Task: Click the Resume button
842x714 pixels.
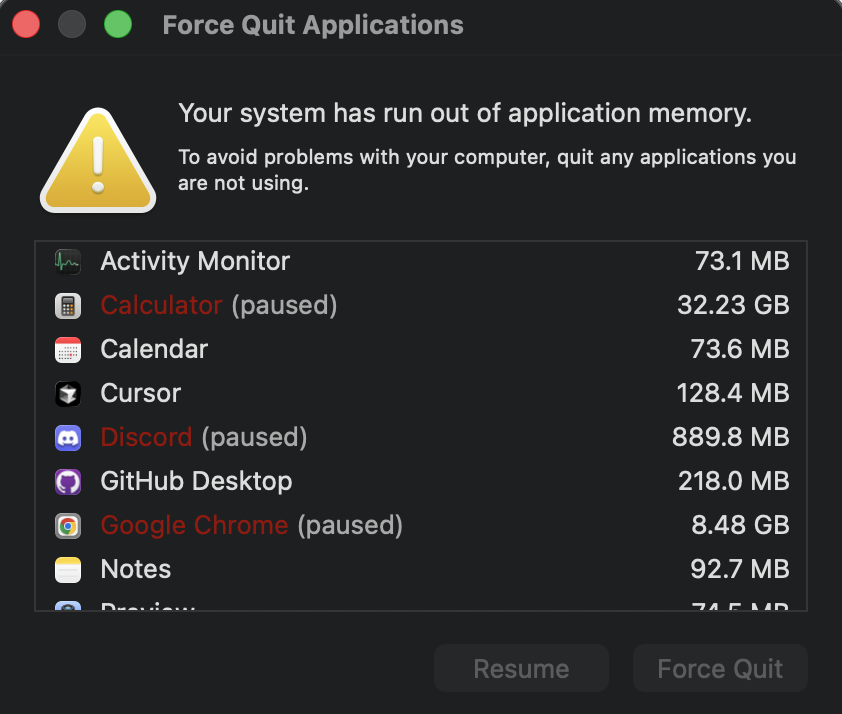Action: click(x=520, y=668)
